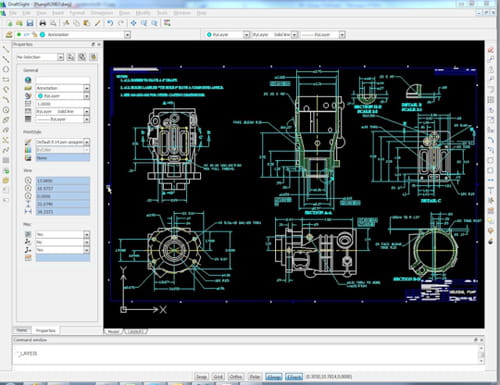Toggle the Snap status bar button

coord(201,377)
